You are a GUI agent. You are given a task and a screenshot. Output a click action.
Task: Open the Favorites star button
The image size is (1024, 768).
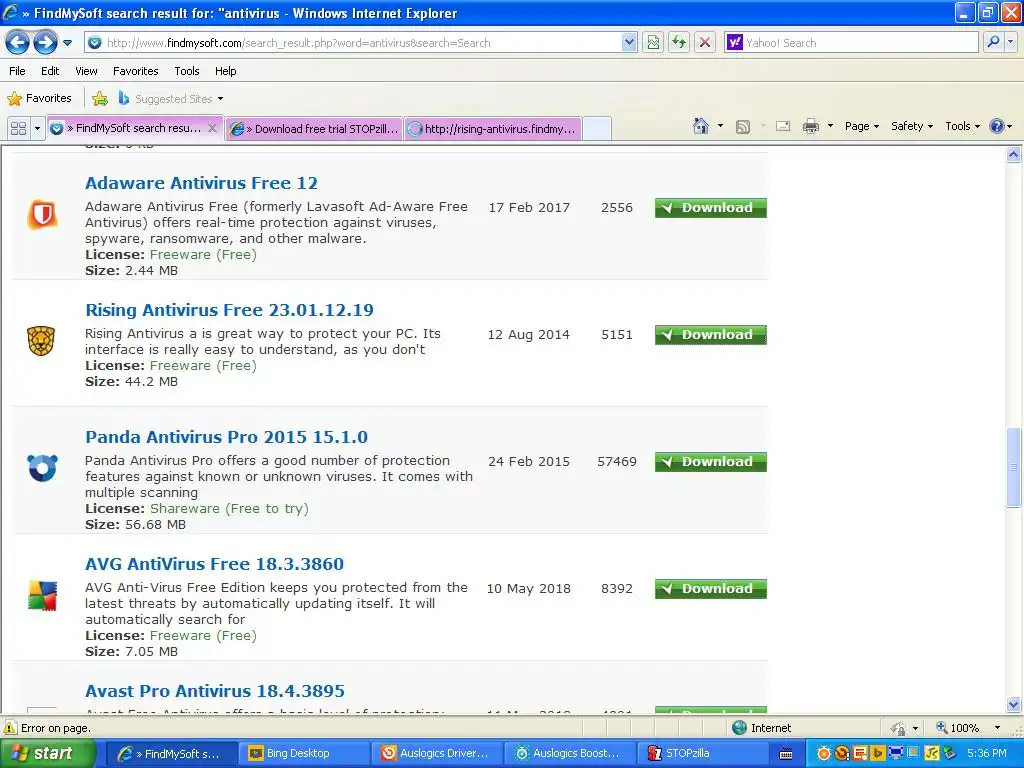tap(39, 99)
